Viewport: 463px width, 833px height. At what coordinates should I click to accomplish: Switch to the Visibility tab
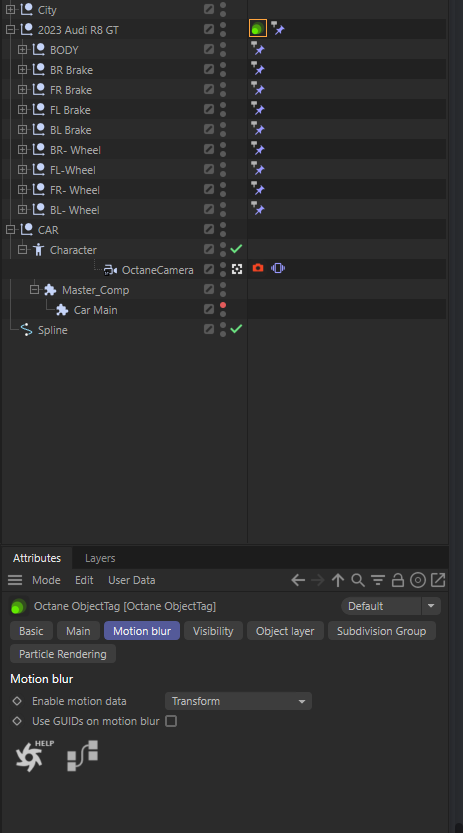coord(213,631)
